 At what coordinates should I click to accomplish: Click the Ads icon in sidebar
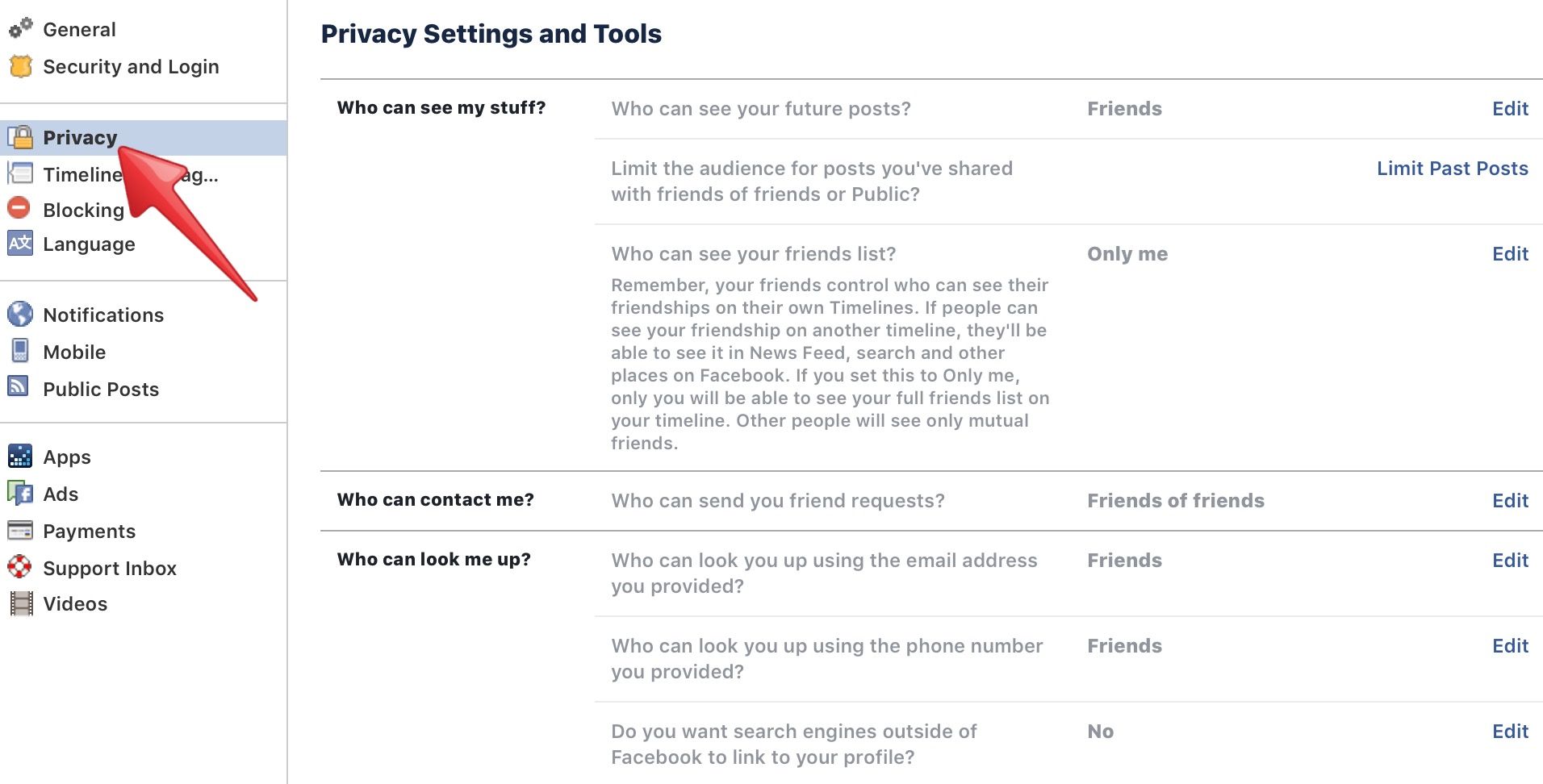click(x=20, y=493)
